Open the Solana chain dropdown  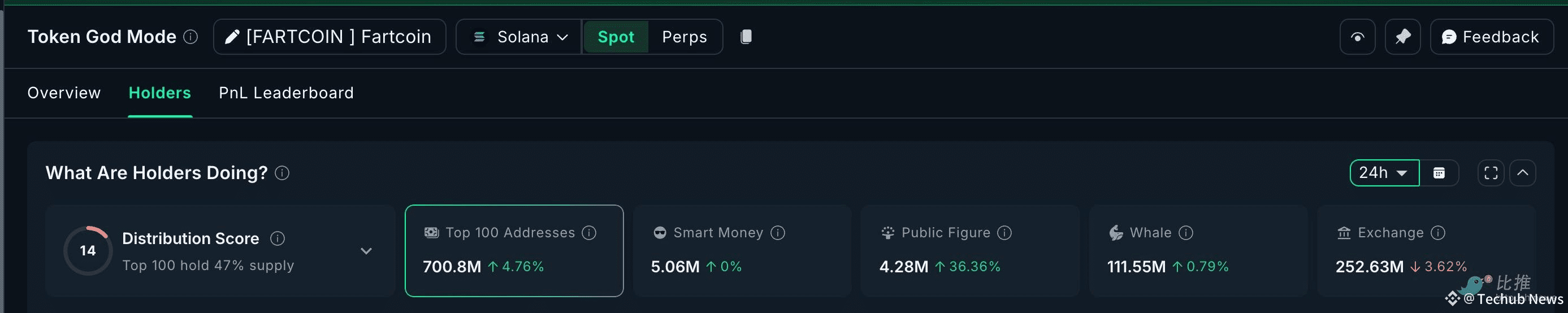[x=521, y=37]
